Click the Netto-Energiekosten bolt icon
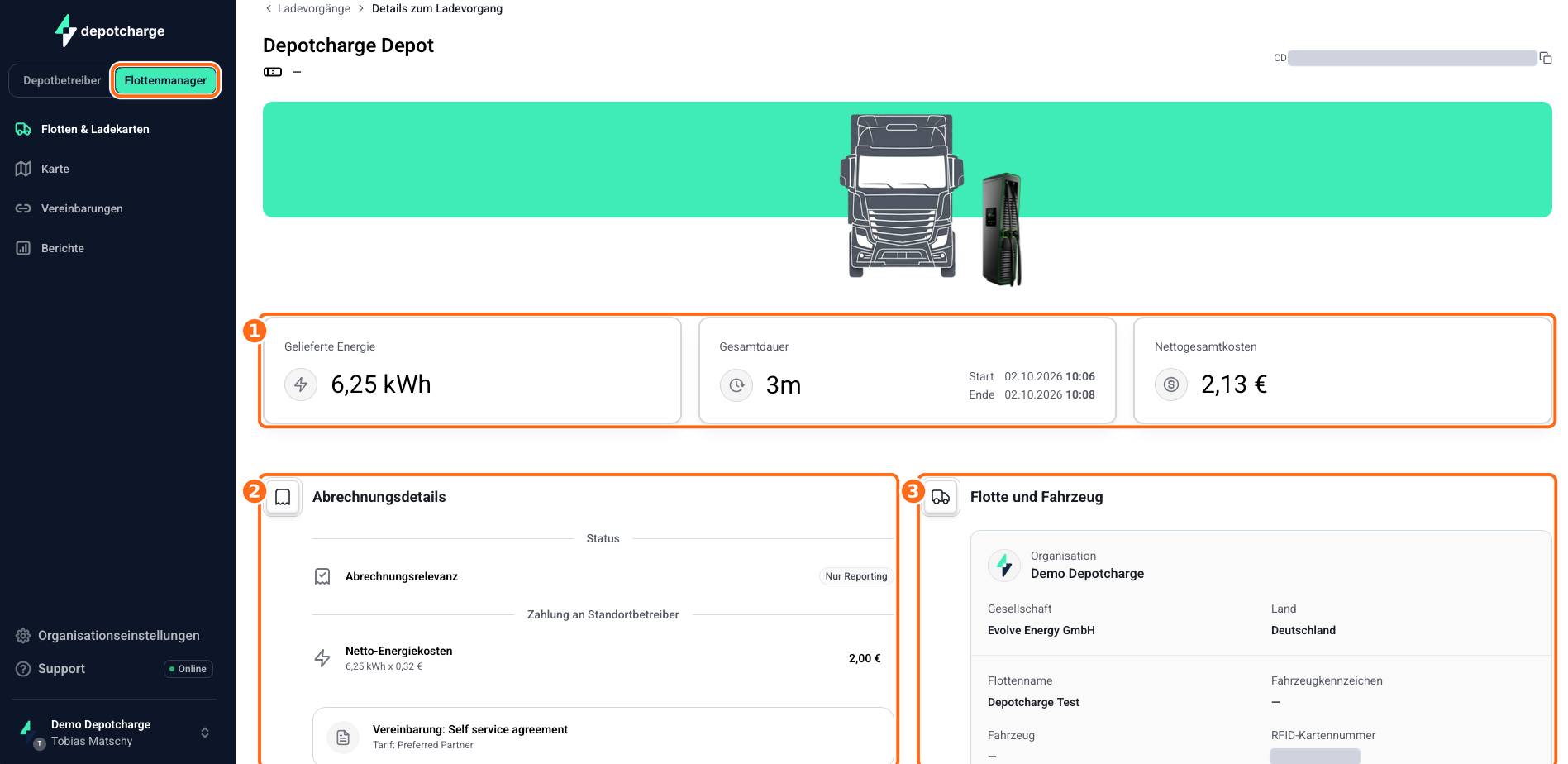 322,658
